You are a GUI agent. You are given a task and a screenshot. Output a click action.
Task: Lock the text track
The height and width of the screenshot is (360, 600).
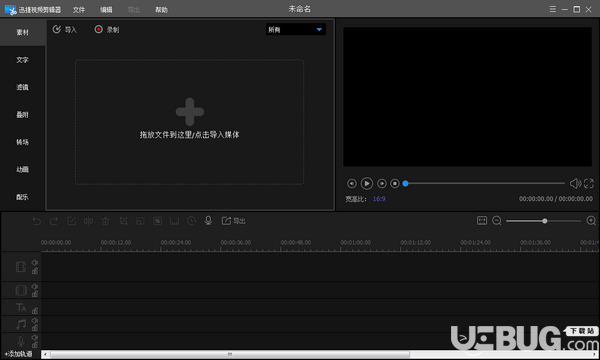[35, 310]
